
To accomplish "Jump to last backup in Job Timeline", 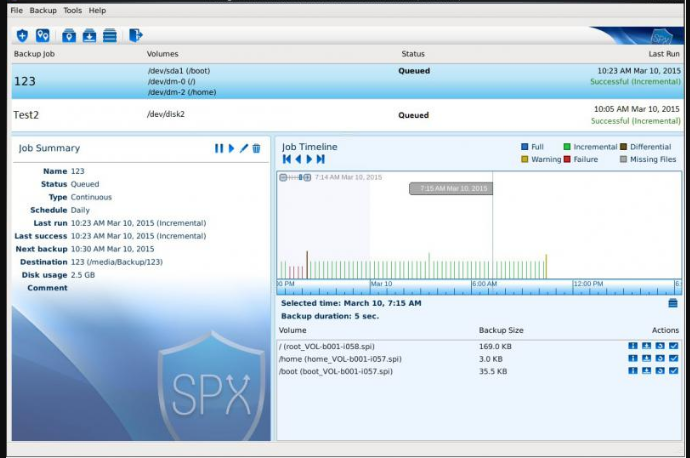I will point(321,159).
